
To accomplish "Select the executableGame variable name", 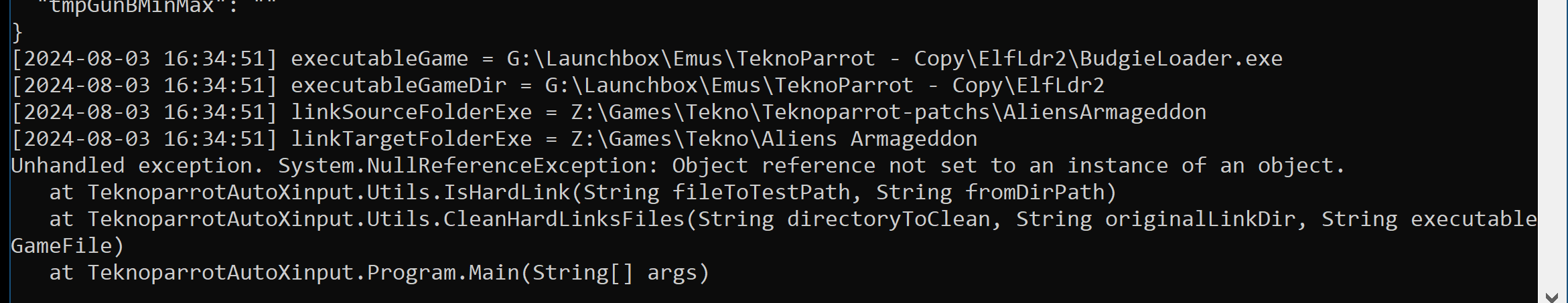I will [x=379, y=59].
